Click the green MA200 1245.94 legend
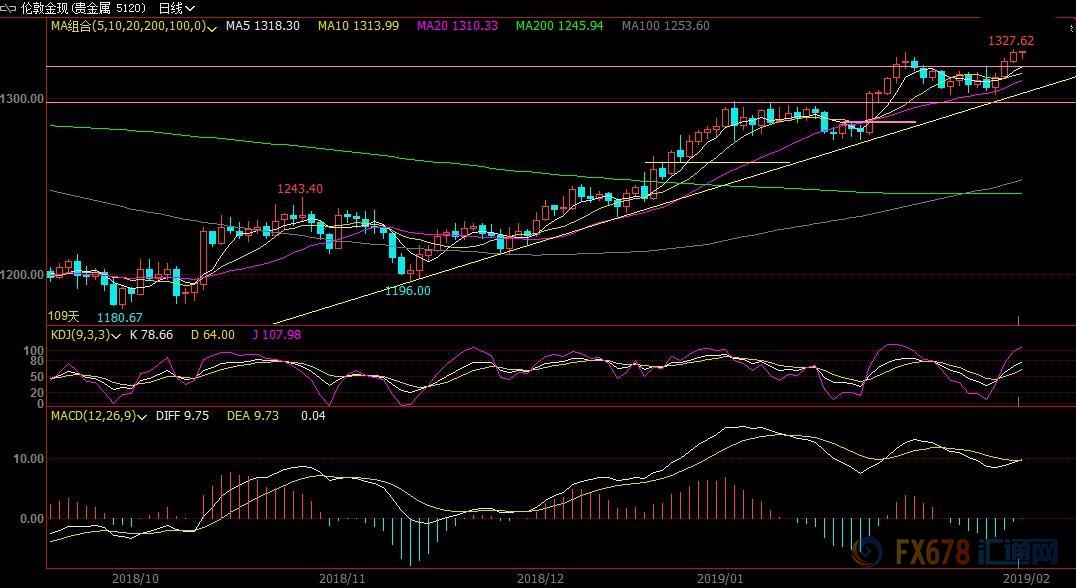The width and height of the screenshot is (1076, 588). (x=559, y=25)
